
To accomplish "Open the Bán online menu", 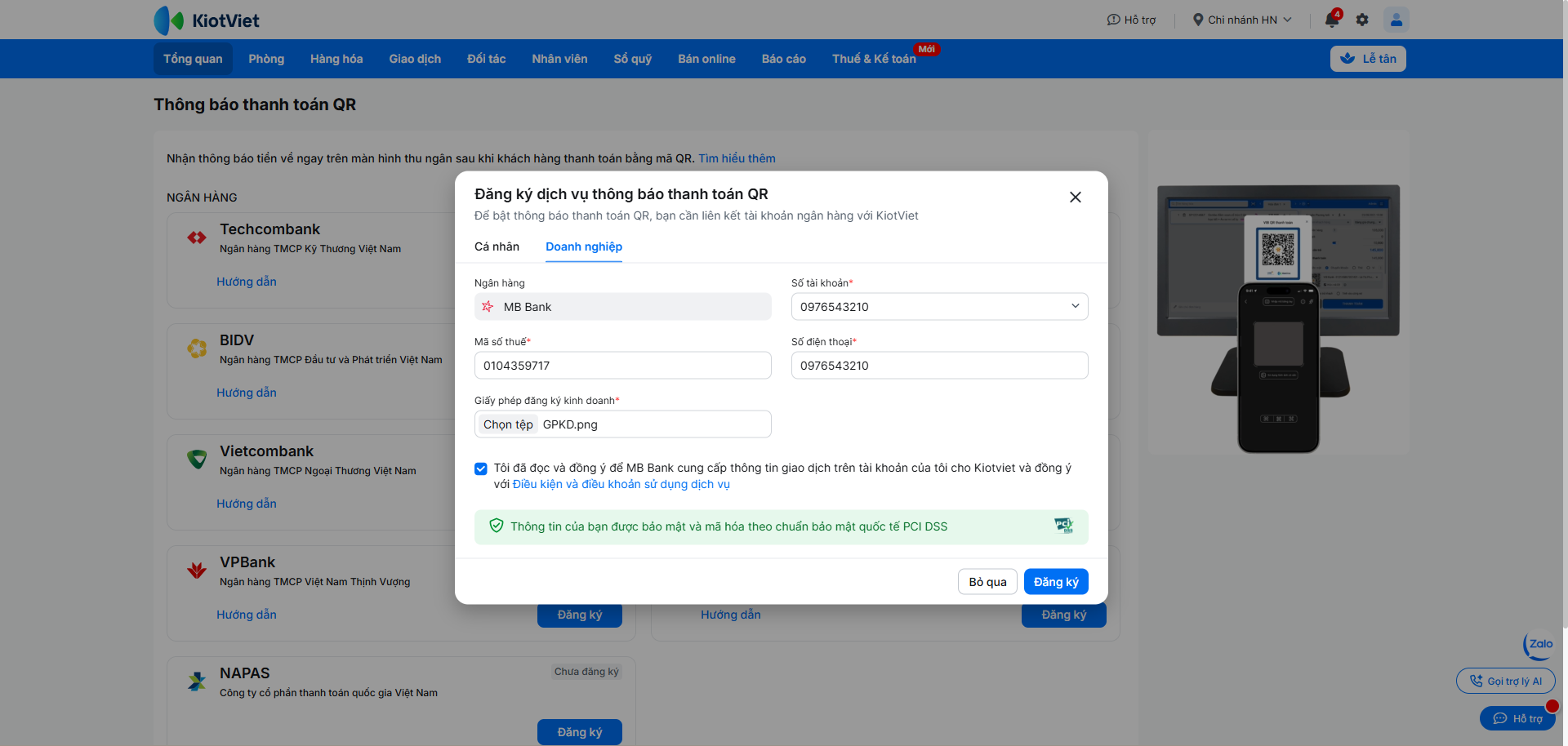I will click(706, 59).
